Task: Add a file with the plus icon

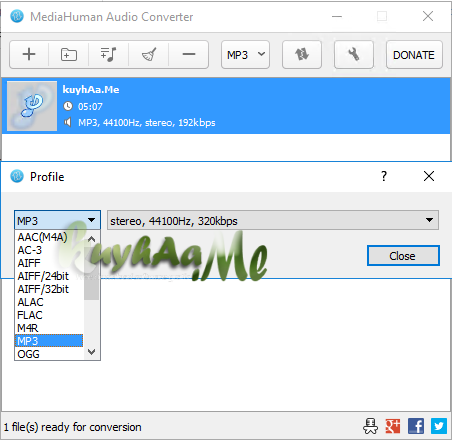Action: pyautogui.click(x=29, y=54)
